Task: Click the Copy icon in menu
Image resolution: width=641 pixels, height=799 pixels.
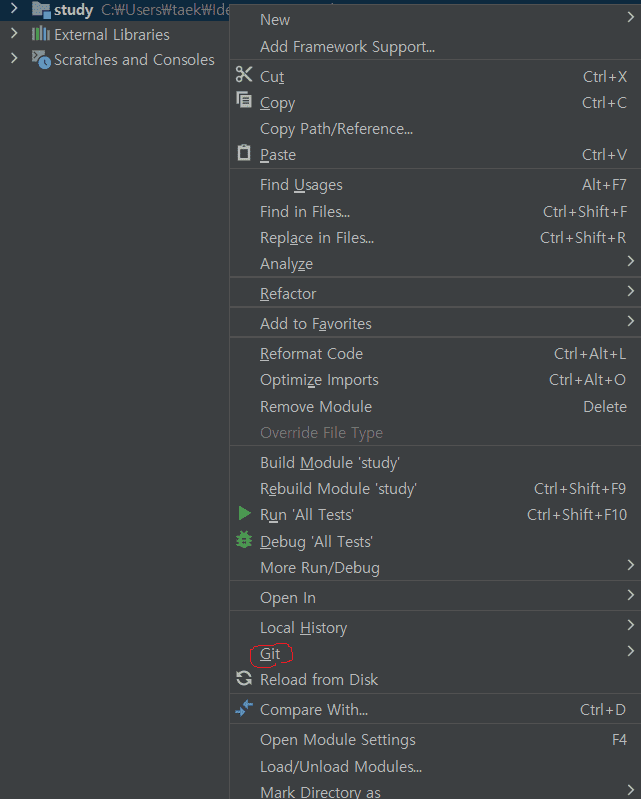Action: pos(244,101)
